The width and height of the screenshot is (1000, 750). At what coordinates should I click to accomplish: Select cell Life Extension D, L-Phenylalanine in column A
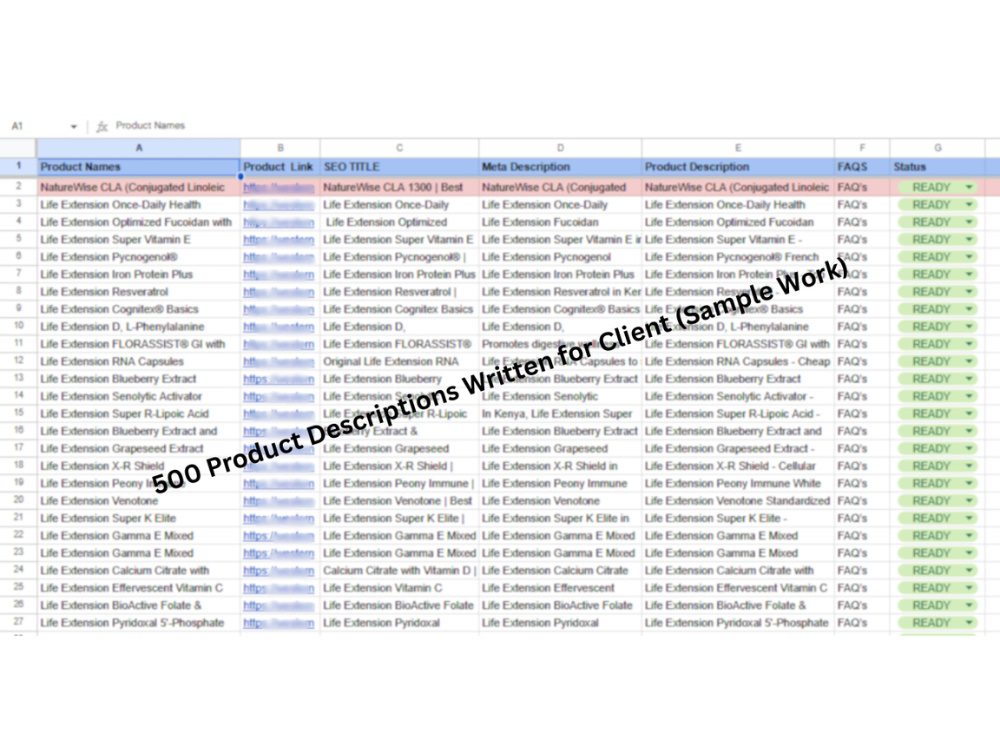138,327
